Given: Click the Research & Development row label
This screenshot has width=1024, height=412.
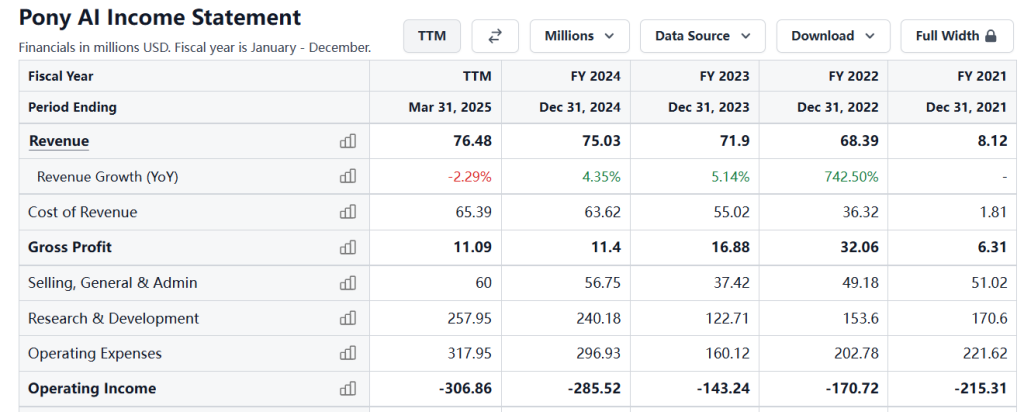Looking at the screenshot, I should [114, 318].
